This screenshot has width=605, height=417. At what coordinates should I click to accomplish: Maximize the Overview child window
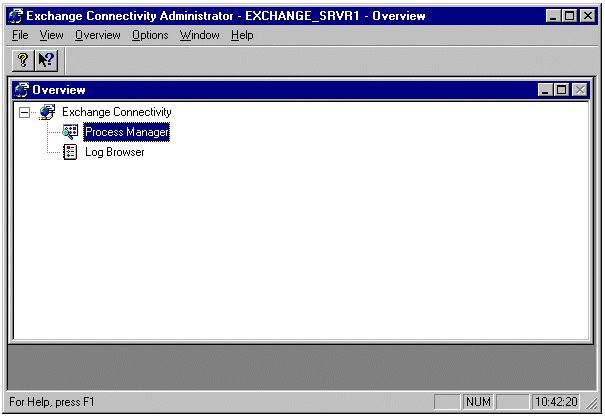[x=562, y=90]
